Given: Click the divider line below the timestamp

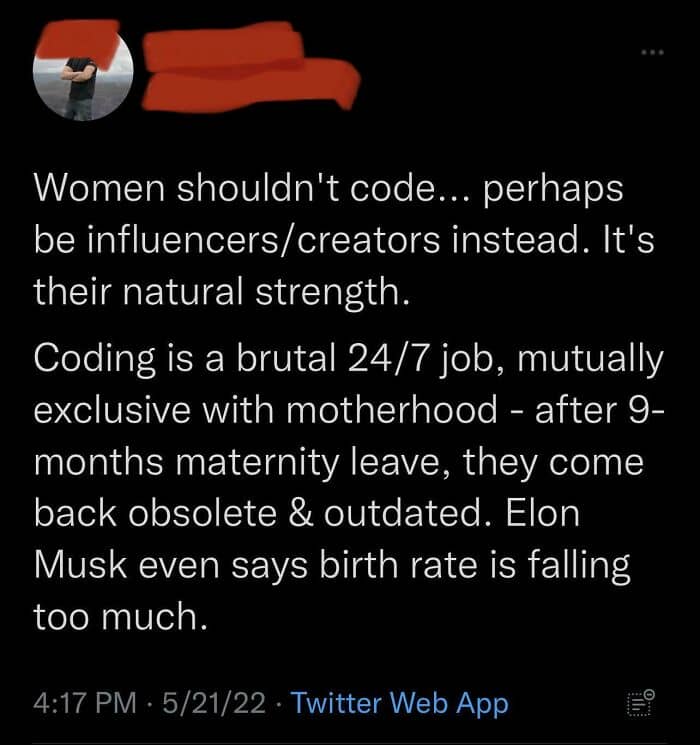Looking at the screenshot, I should tap(350, 743).
